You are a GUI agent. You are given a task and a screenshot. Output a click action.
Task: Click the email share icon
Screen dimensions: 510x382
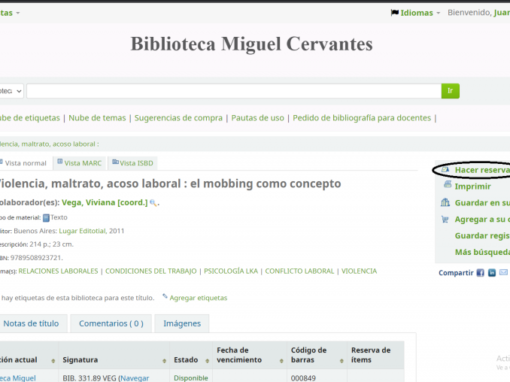click(503, 272)
